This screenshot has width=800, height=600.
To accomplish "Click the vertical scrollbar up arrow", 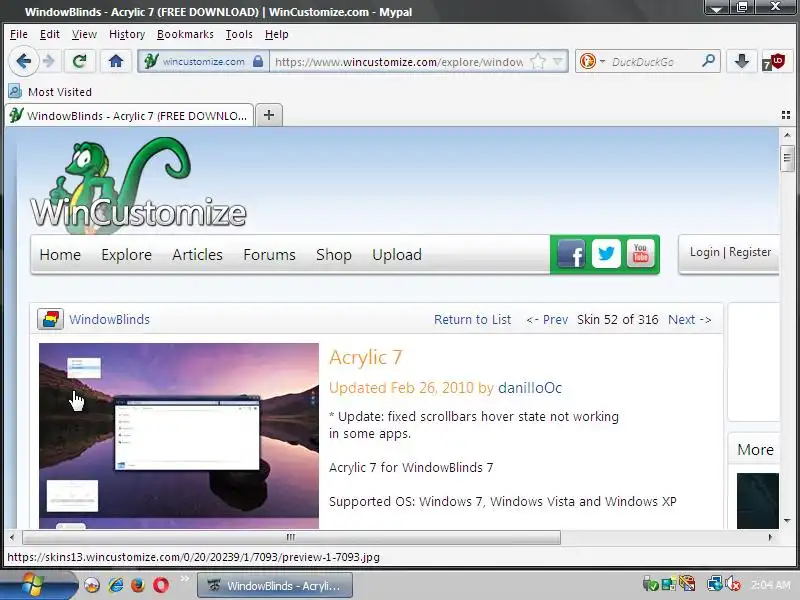I will [787, 135].
